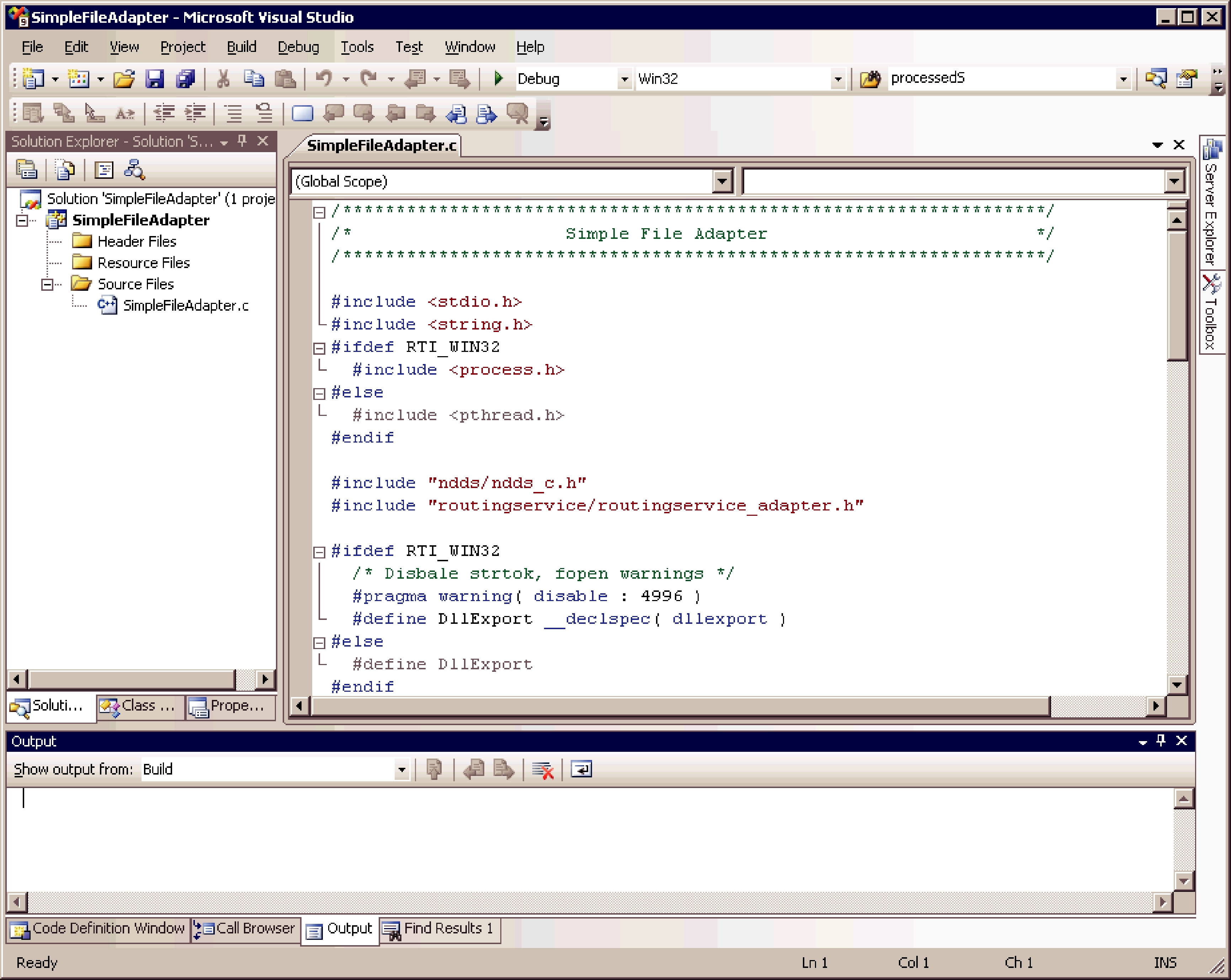This screenshot has height=980, width=1231.
Task: Click the Open File folder icon
Action: click(x=124, y=79)
